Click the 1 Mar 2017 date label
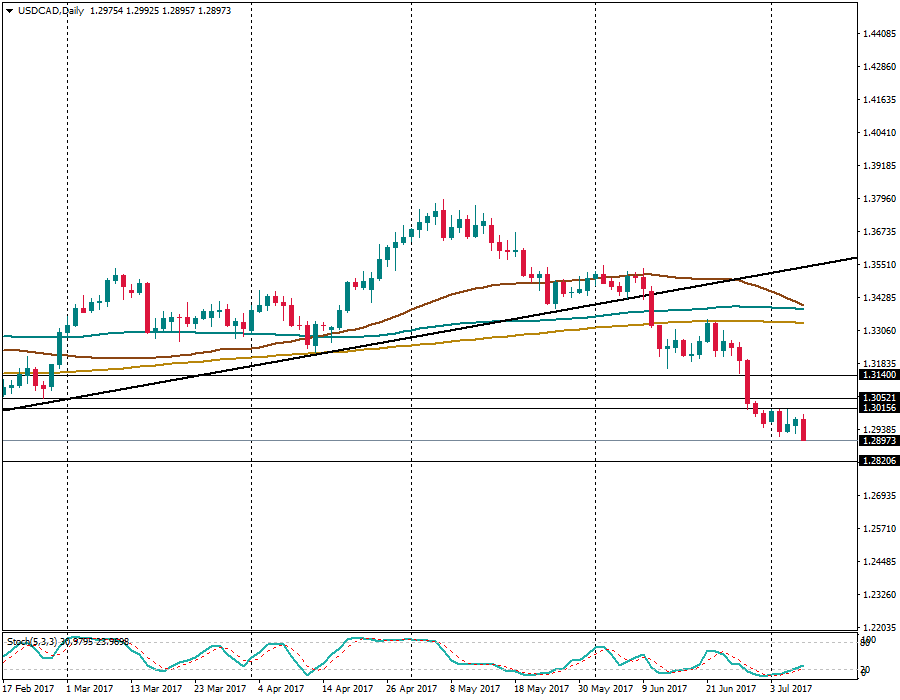The image size is (900, 700). [90, 689]
